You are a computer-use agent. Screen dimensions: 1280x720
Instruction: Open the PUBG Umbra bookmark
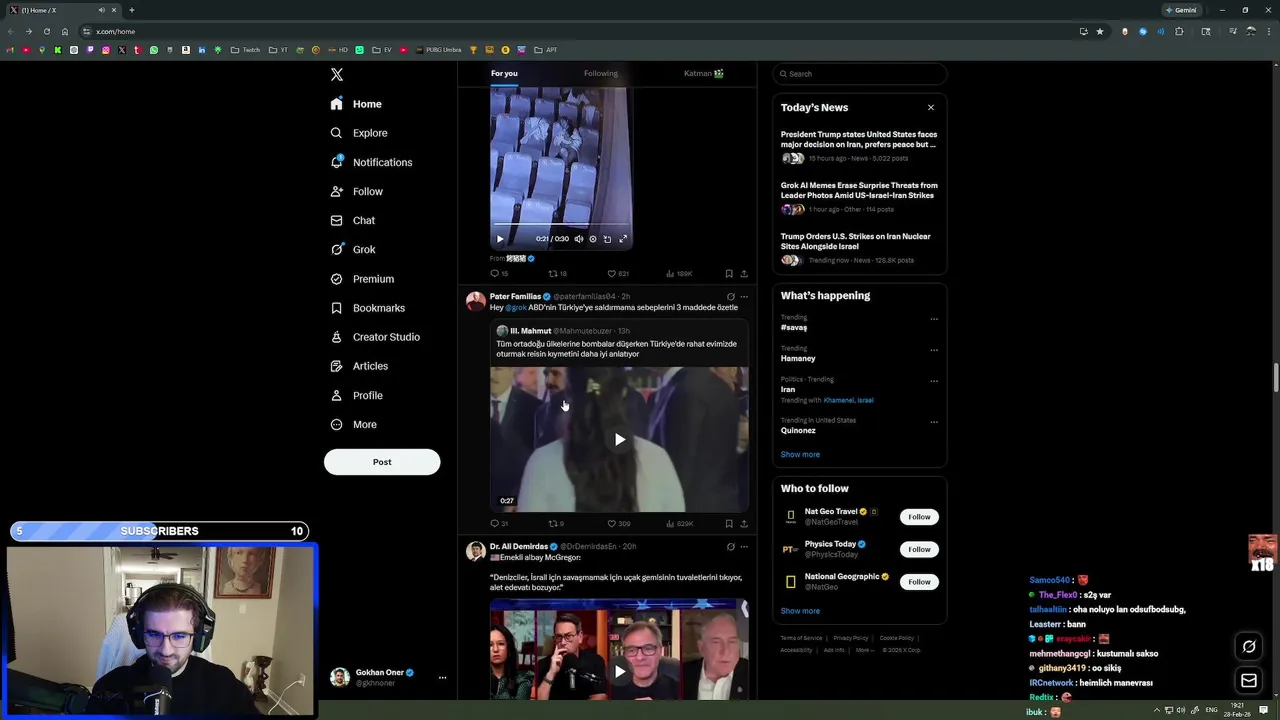(438, 50)
